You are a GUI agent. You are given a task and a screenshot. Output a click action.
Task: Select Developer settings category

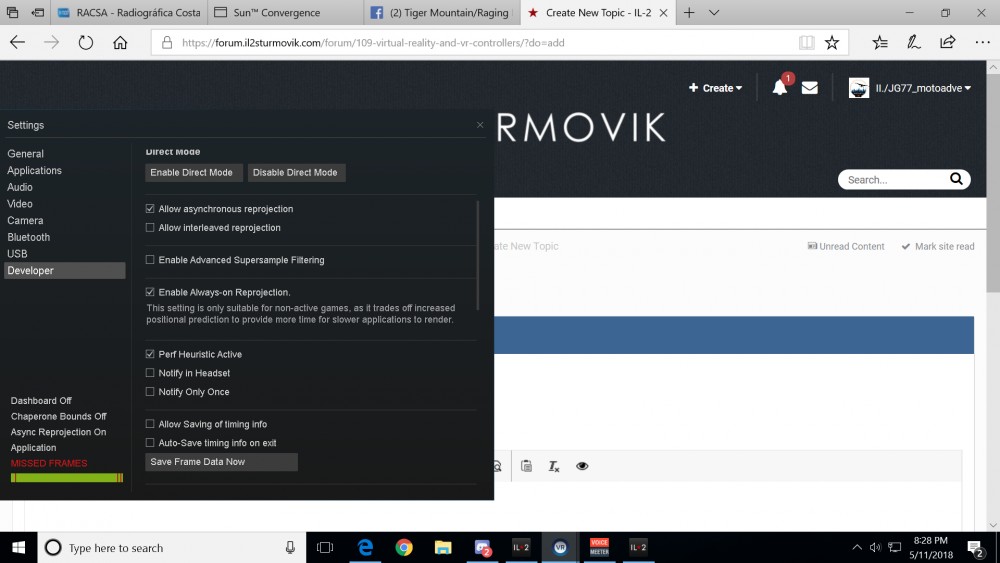point(64,270)
